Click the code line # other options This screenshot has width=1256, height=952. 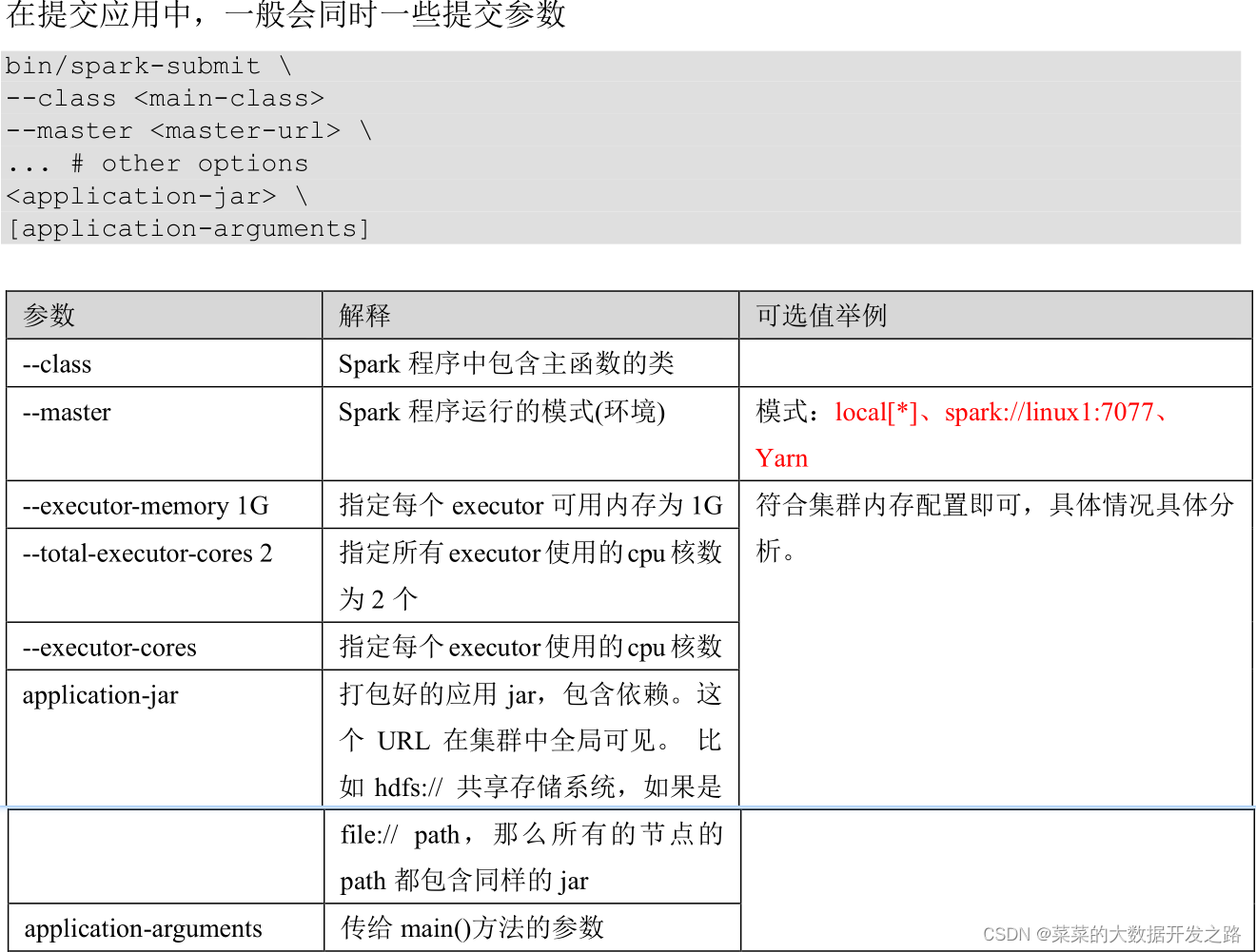click(x=189, y=164)
